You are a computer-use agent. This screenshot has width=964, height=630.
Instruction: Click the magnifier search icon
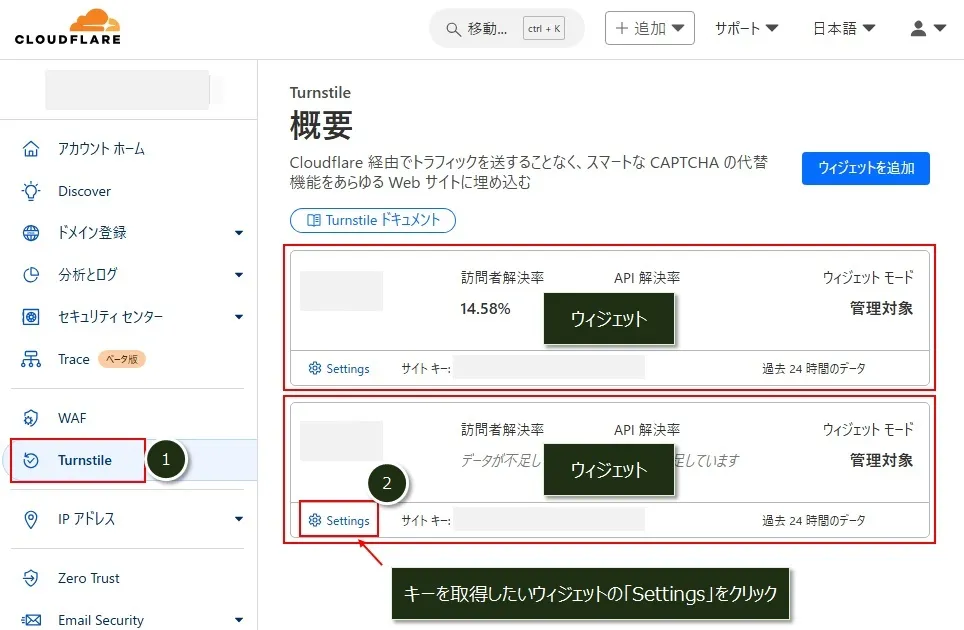(x=453, y=29)
